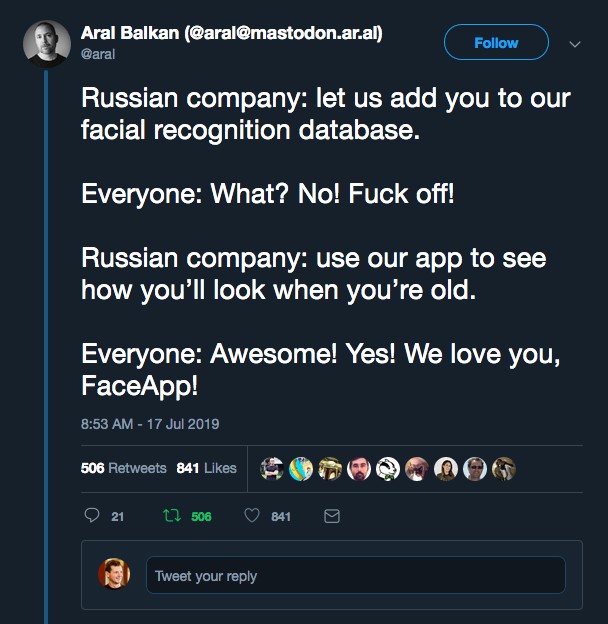The image size is (608, 624).
Task: Click the last liker avatar in row
Action: coord(504,469)
